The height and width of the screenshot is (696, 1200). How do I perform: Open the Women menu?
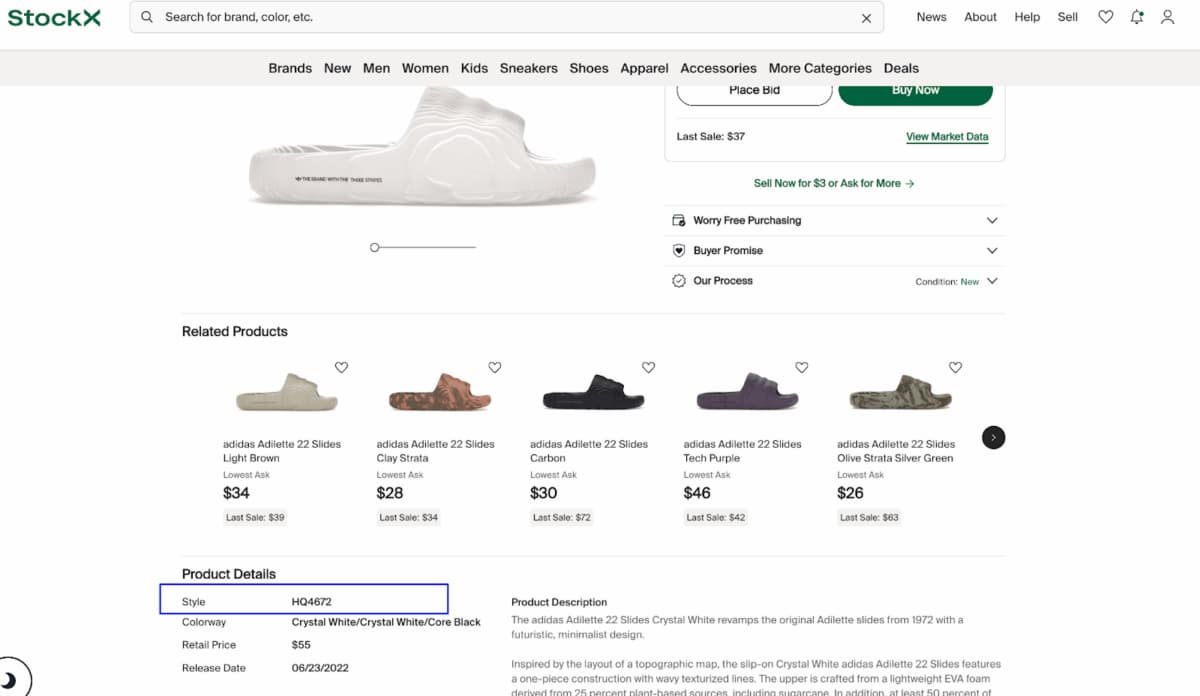[425, 68]
